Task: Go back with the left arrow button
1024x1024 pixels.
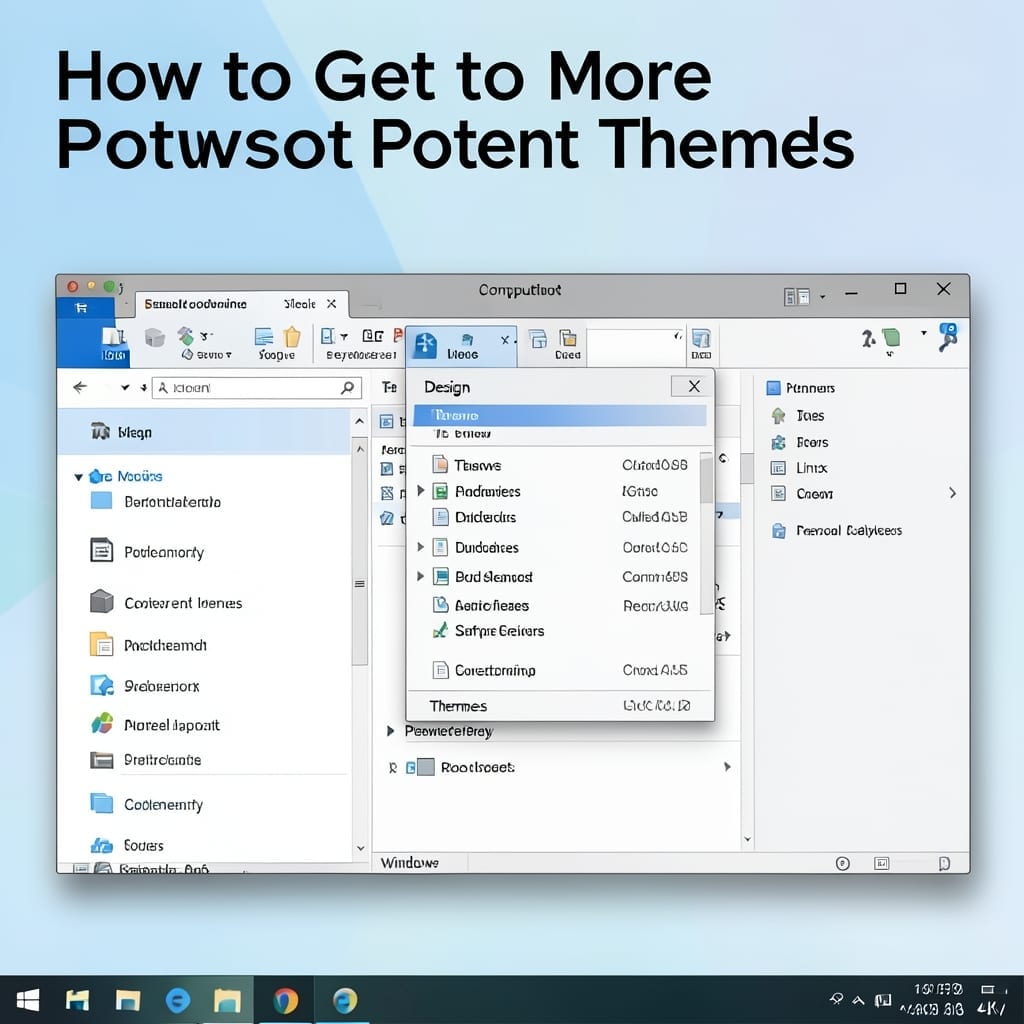Action: click(x=80, y=387)
